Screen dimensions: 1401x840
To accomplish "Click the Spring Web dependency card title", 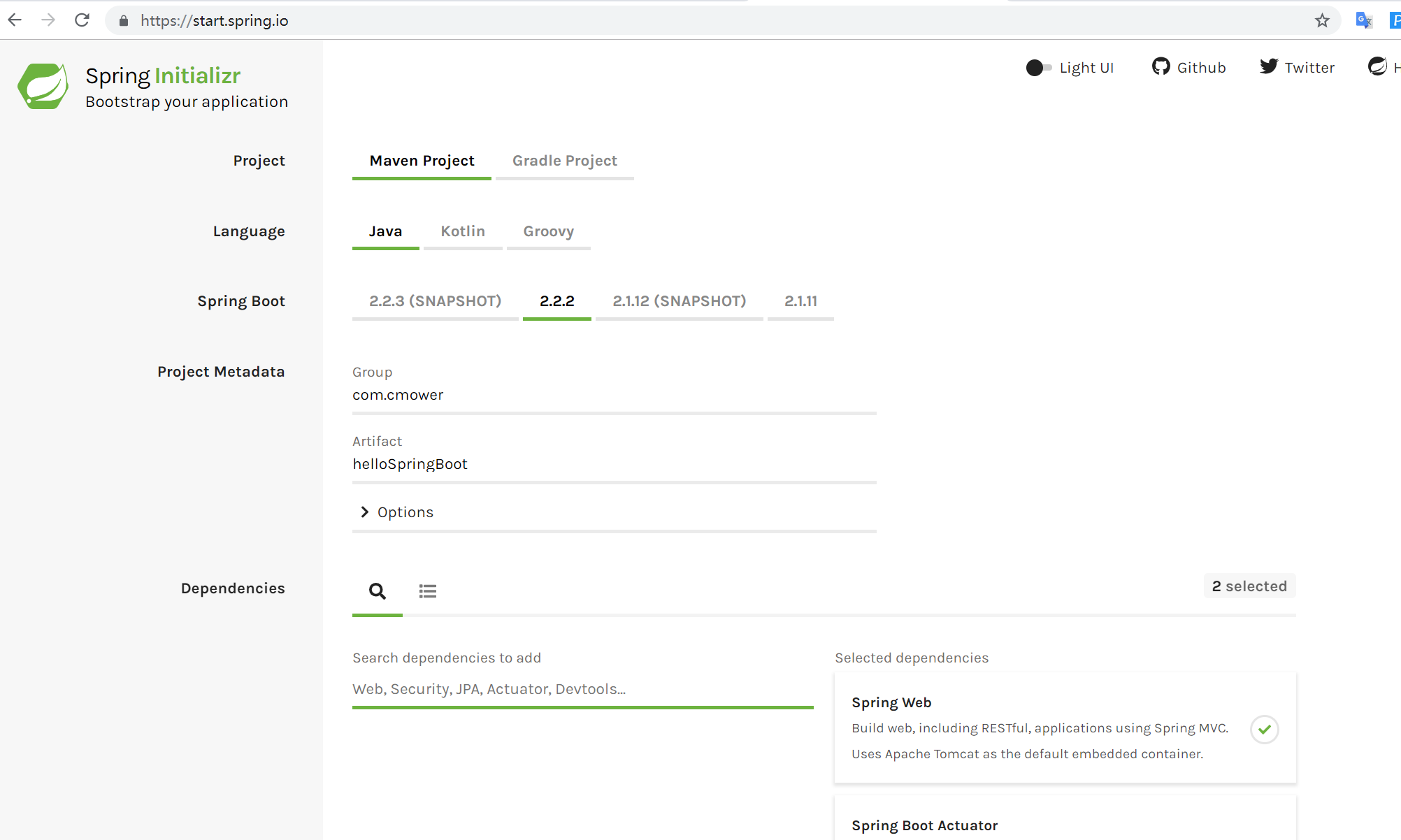I will click(891, 703).
